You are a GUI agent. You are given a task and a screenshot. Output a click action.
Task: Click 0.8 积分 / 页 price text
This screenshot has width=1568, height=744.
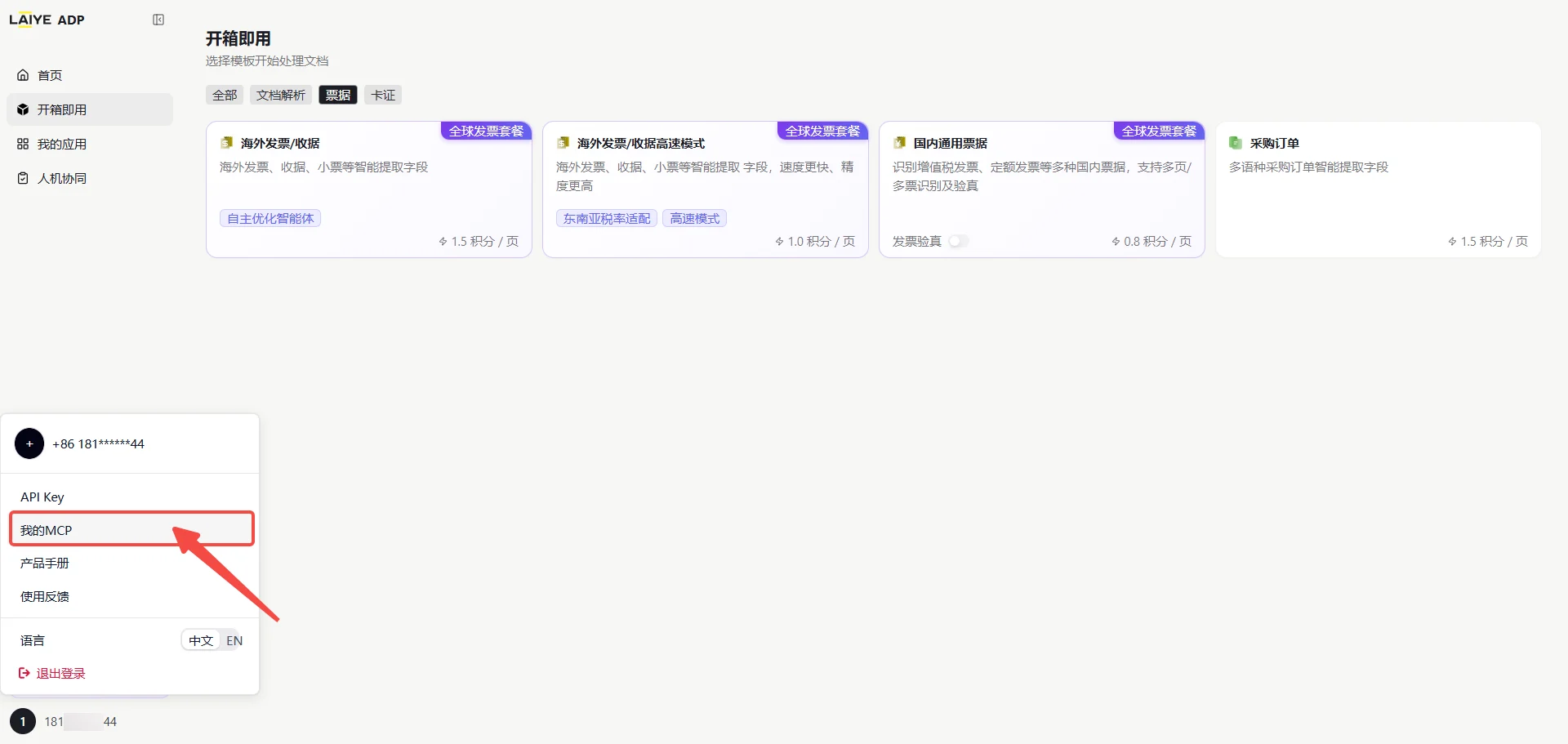click(x=1157, y=241)
